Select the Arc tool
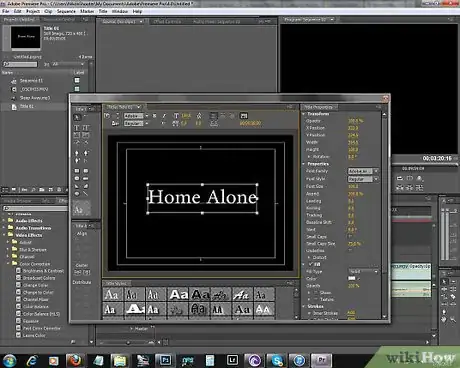This screenshot has width=460, height=368. [x=86, y=186]
